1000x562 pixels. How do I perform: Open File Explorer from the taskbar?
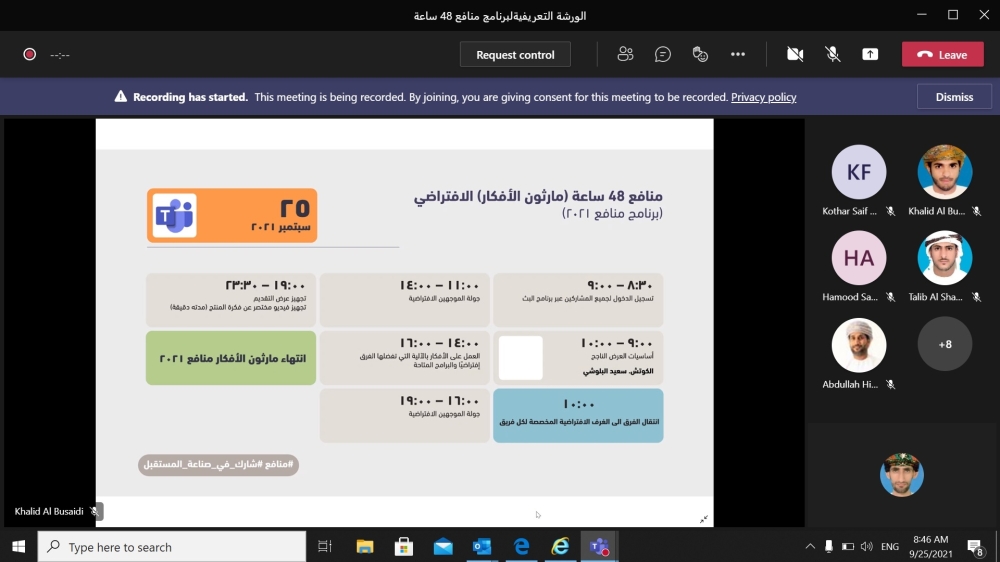(x=365, y=547)
